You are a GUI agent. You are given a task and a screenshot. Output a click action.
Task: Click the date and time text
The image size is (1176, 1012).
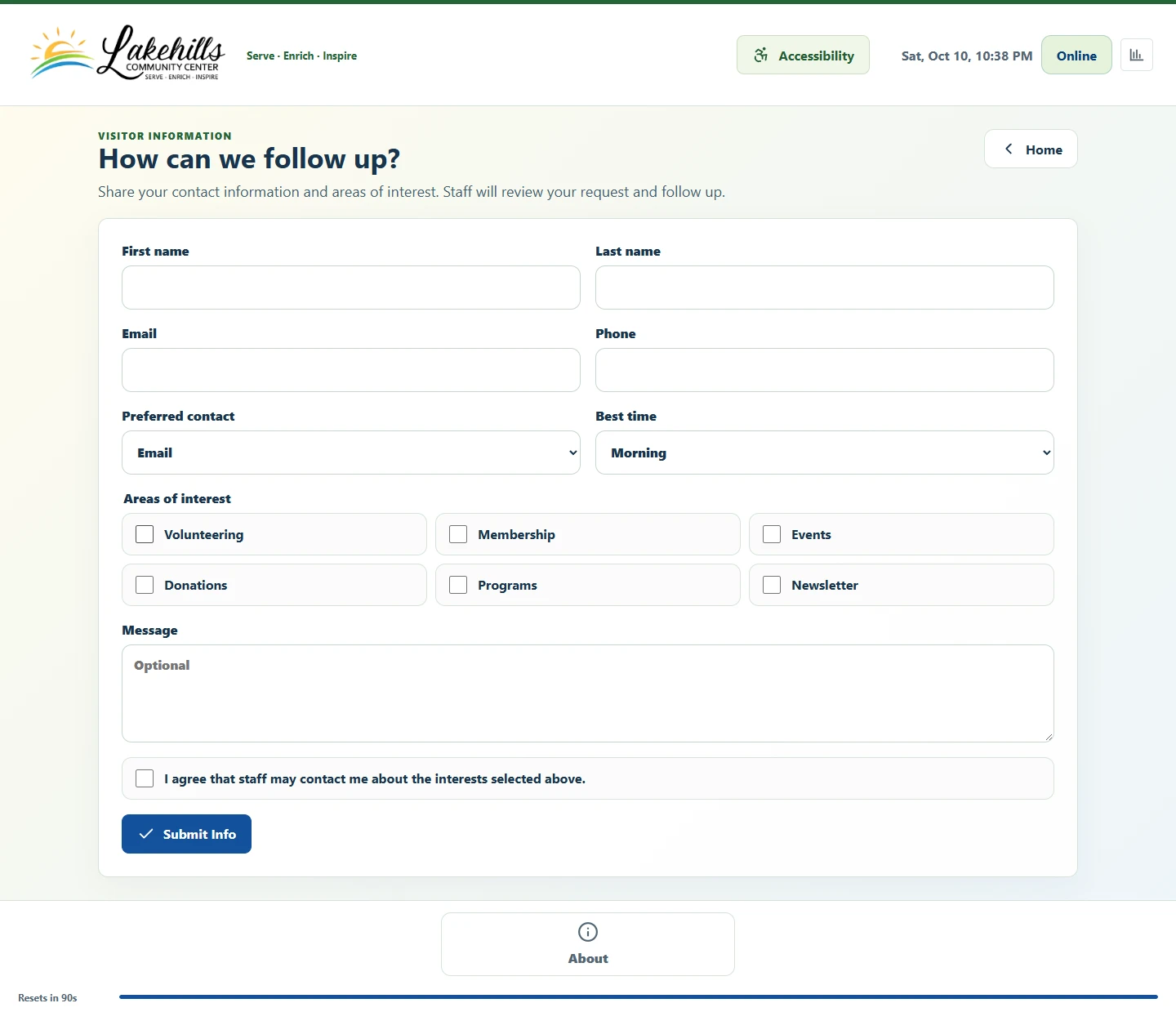tap(967, 56)
